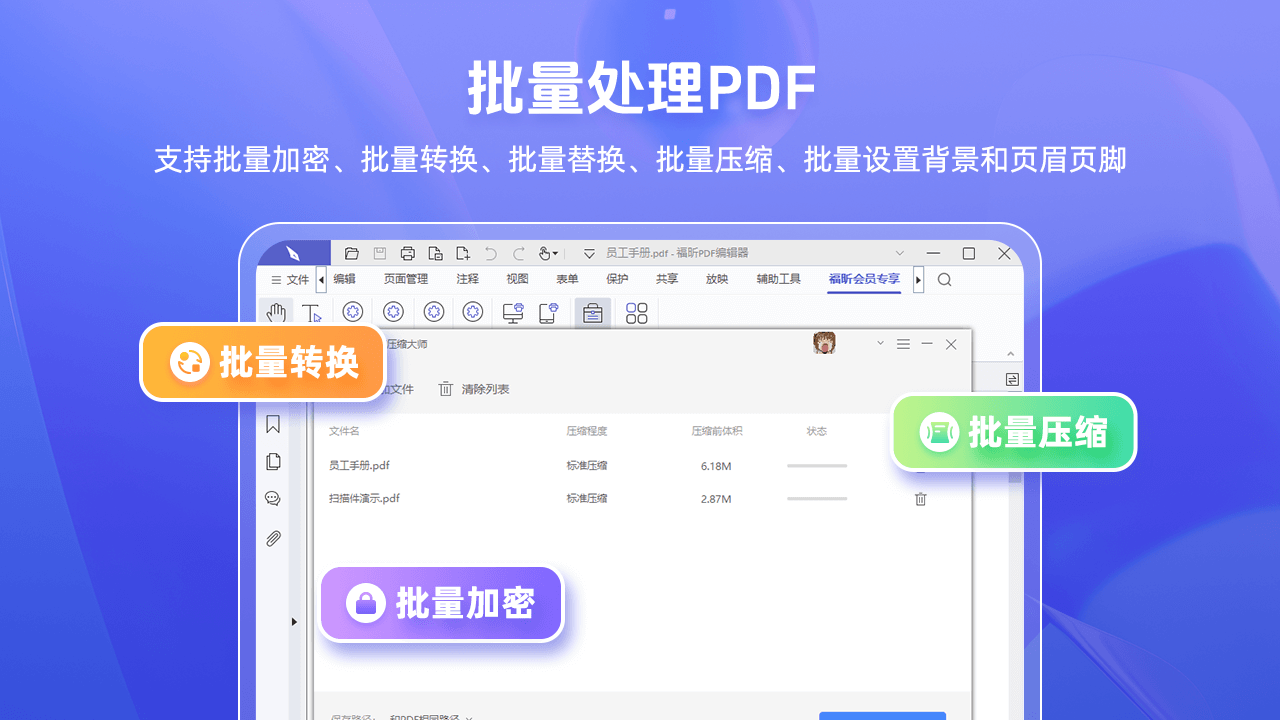
Task: Expand the chevron next to 员工手册.pdf title
Action: pos(900,253)
